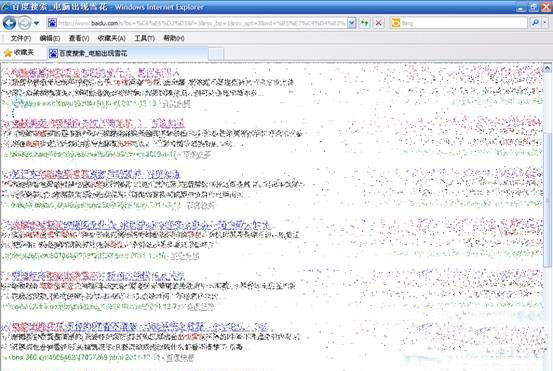The height and width of the screenshot is (371, 553).
Task: Open the 帮助(H) menu
Action: click(174, 38)
